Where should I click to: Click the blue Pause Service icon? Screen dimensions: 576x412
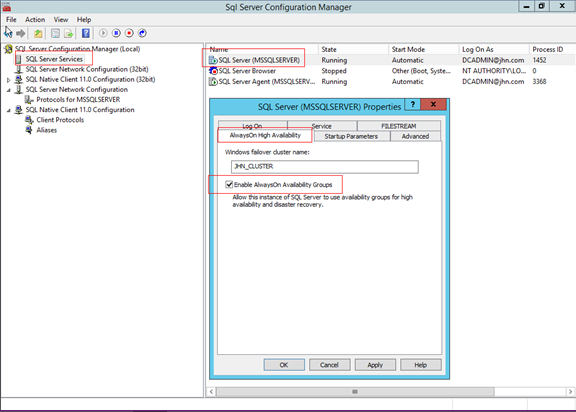(x=116, y=33)
